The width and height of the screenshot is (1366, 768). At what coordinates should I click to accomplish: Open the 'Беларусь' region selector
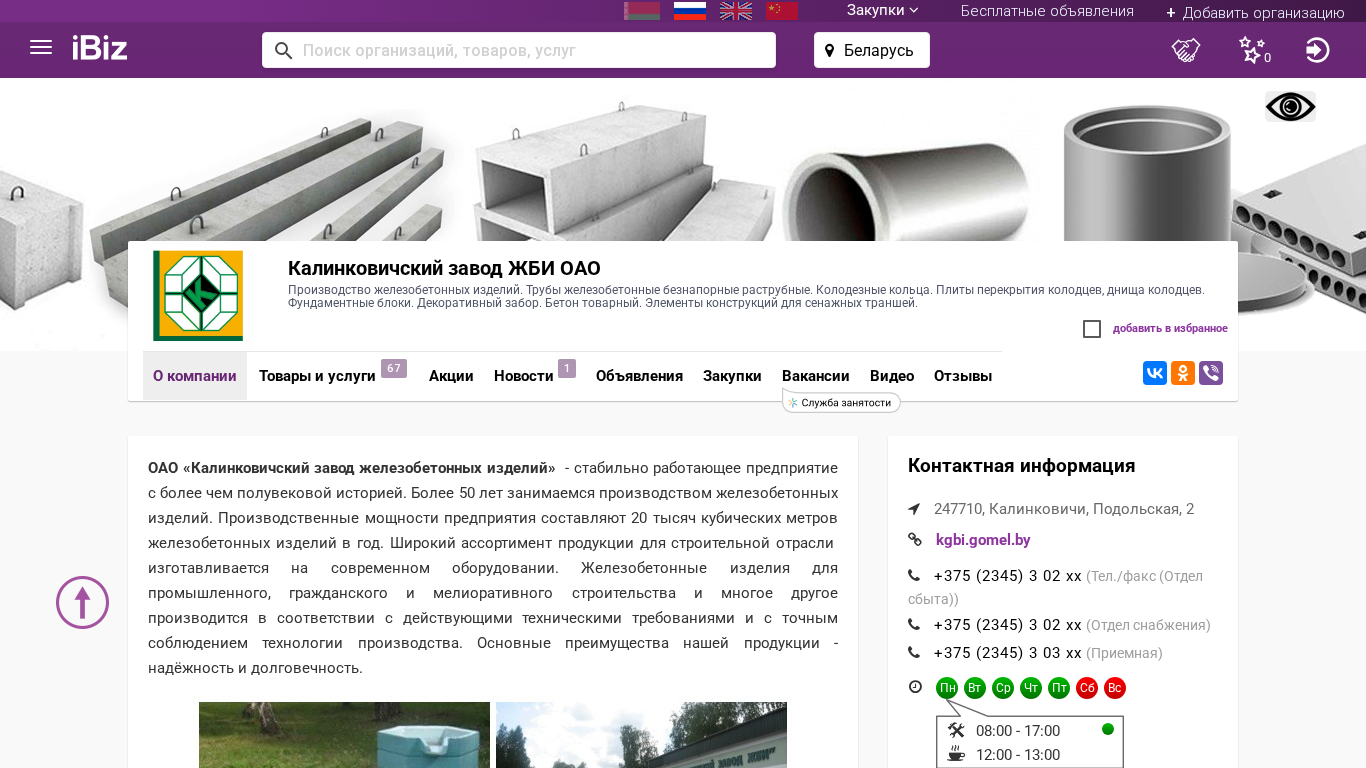tap(871, 50)
